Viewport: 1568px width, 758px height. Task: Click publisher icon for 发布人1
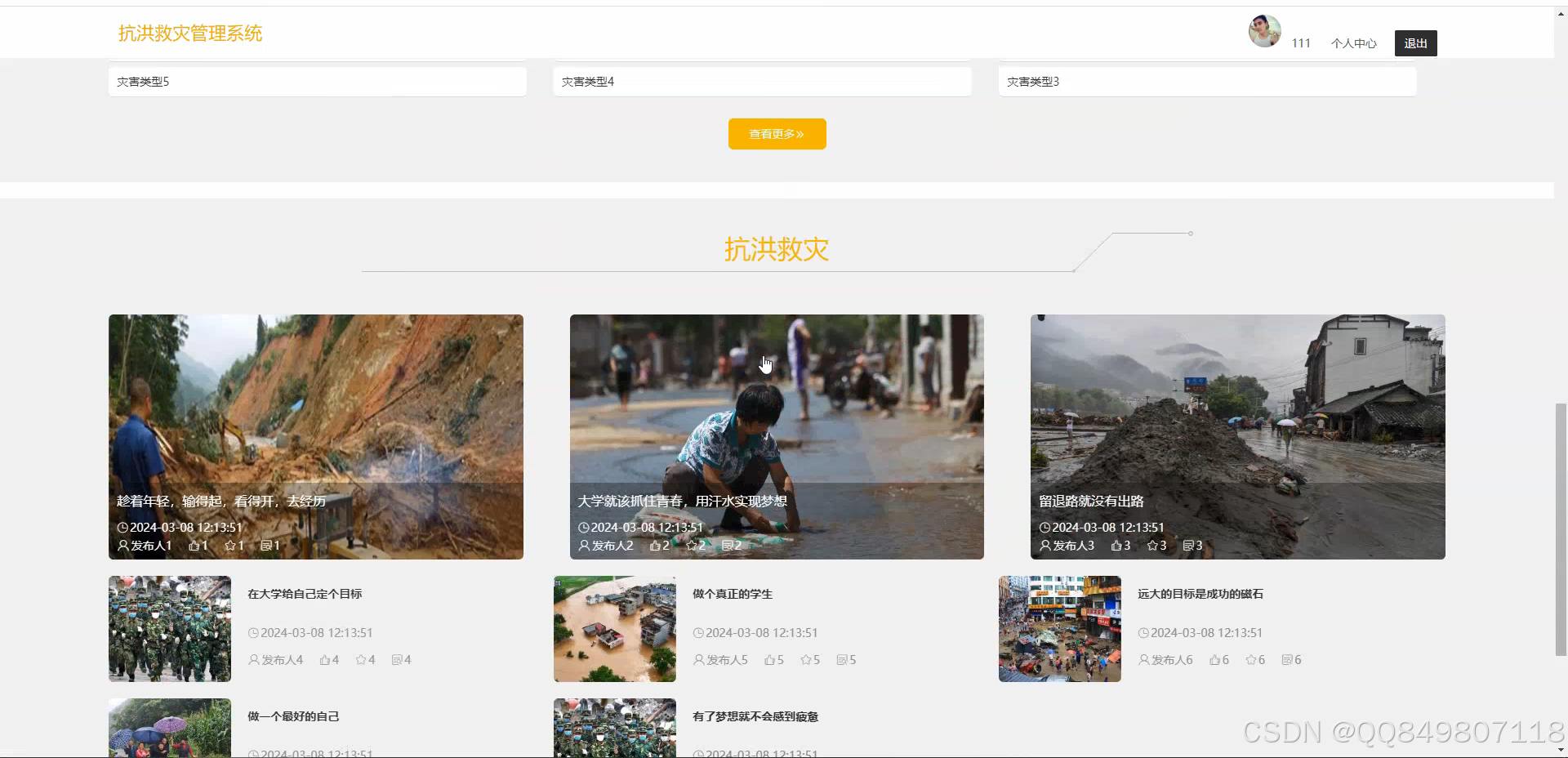click(x=123, y=546)
